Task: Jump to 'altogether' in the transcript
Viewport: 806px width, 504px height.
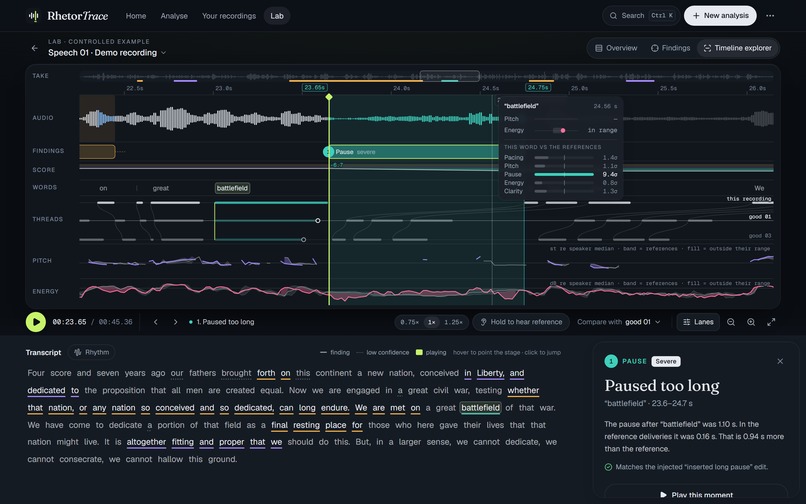Action: pos(146,442)
